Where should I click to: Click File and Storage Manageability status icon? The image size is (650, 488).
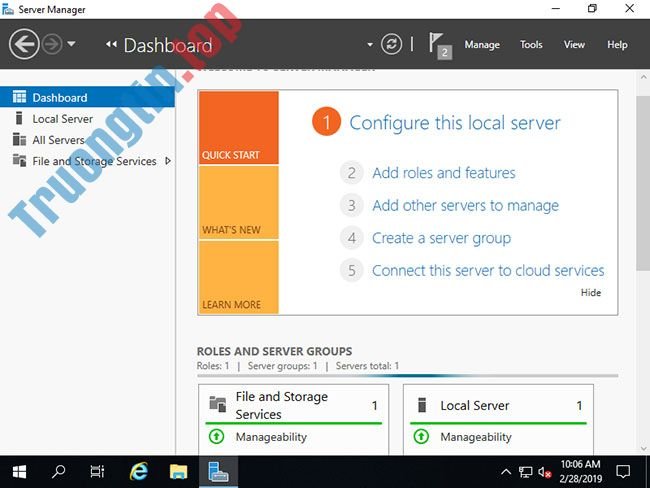[216, 436]
